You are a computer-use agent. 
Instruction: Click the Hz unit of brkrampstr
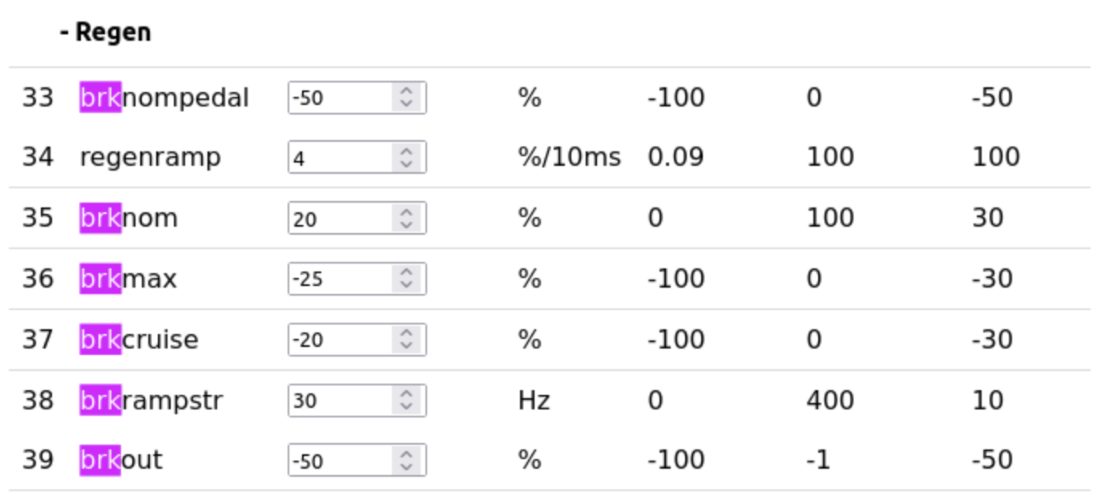pyautogui.click(x=534, y=401)
